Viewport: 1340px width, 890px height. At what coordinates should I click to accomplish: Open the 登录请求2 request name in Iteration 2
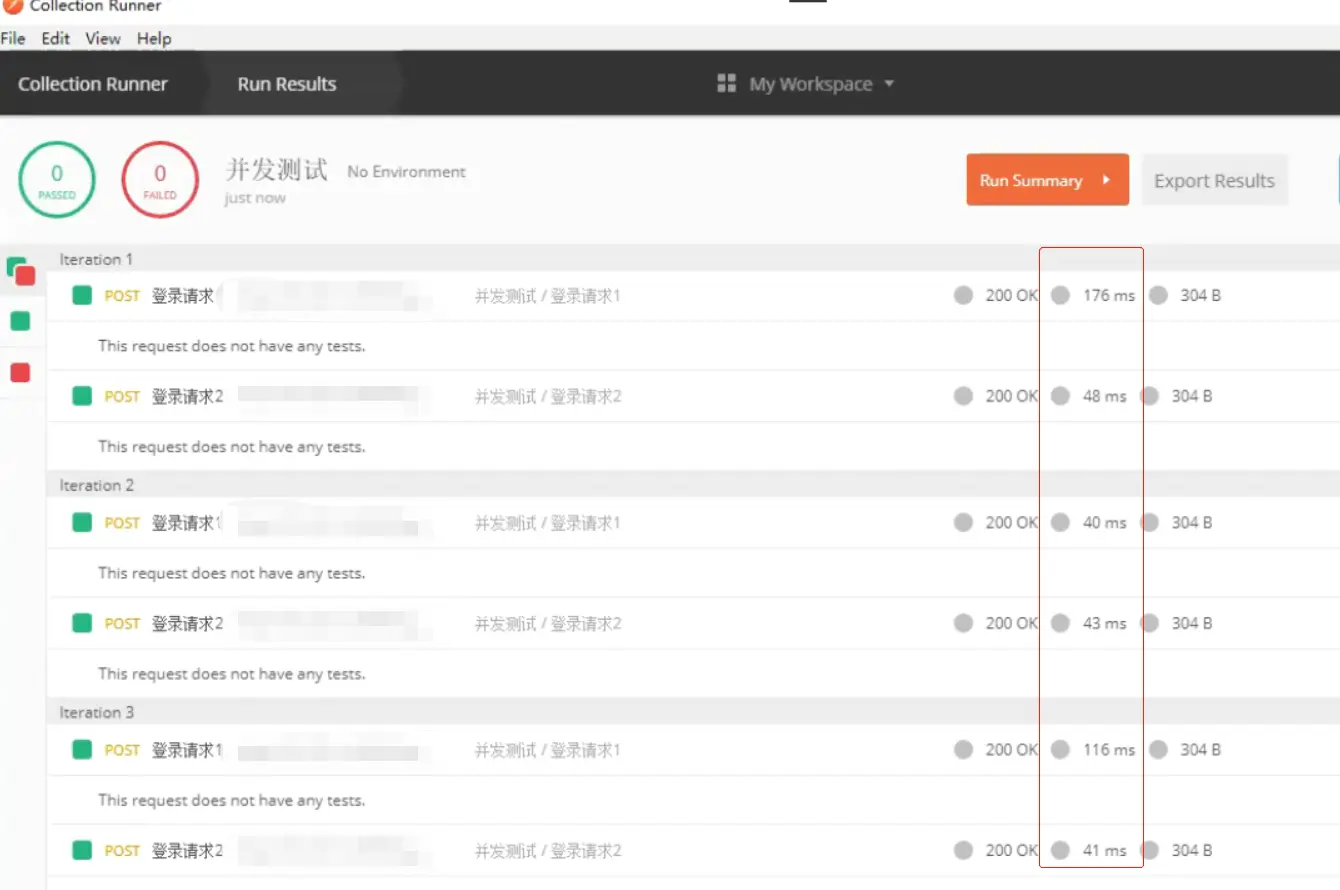(x=187, y=623)
